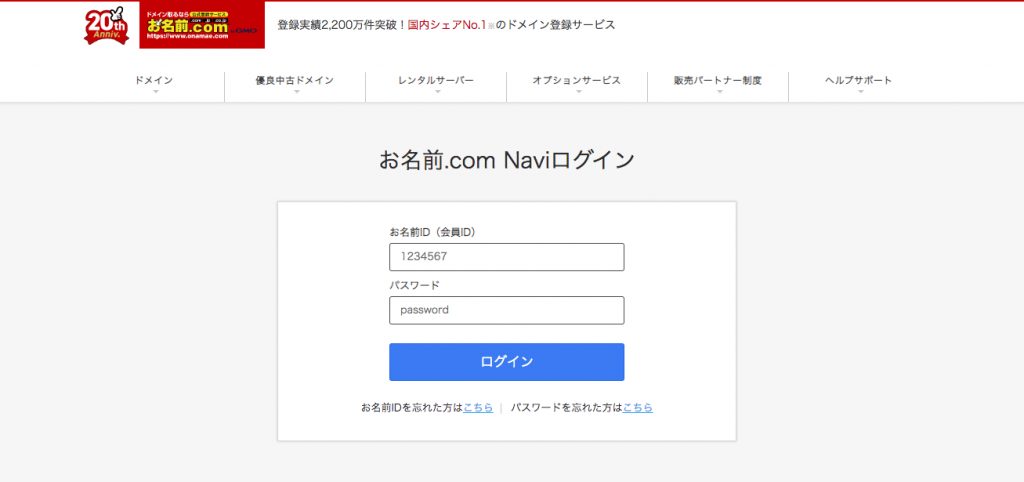Viewport: 1024px width, 482px height.
Task: Select the 販売パートナー制度 menu item
Action: pos(718,80)
